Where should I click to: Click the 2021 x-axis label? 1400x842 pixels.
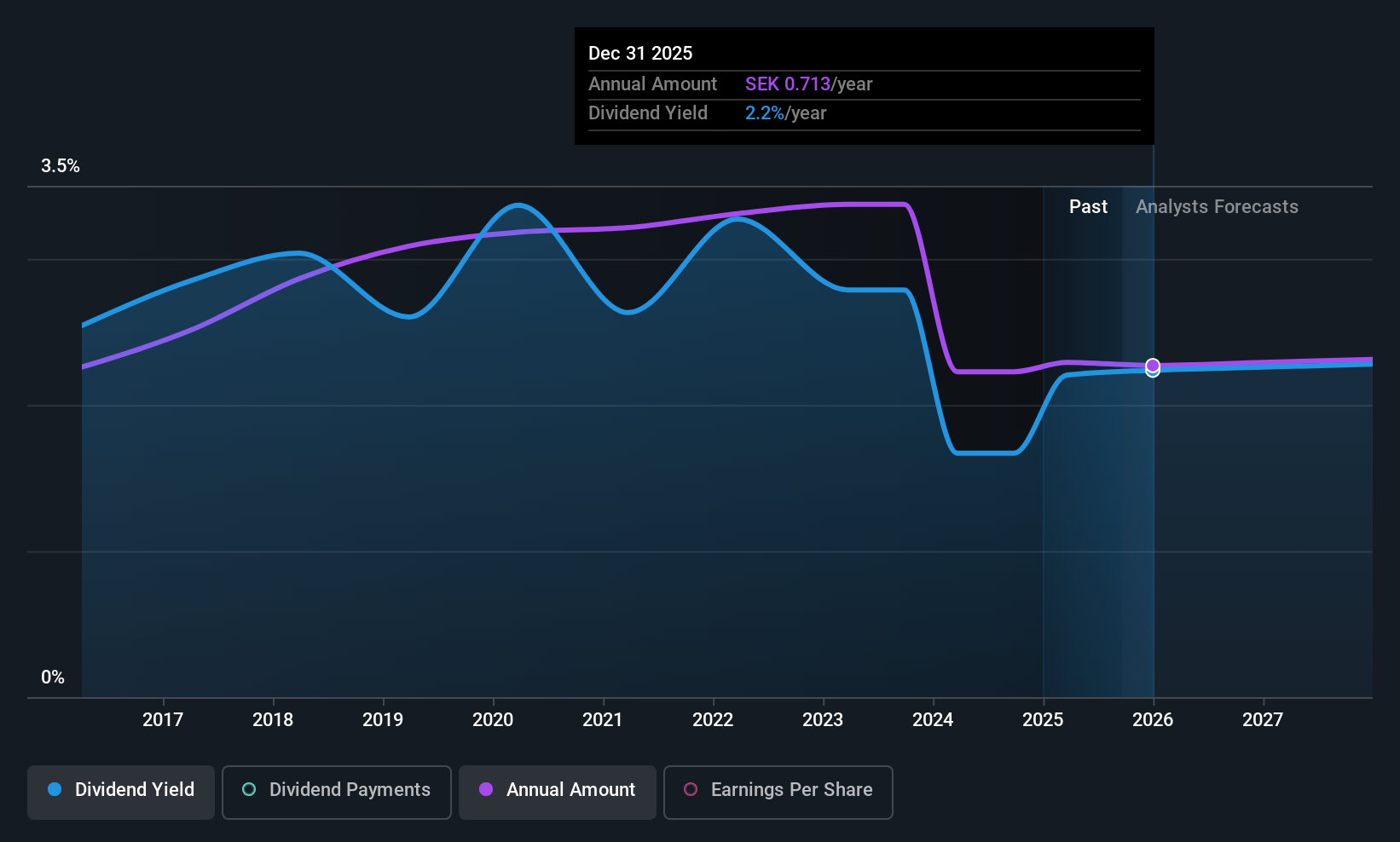pyautogui.click(x=603, y=719)
